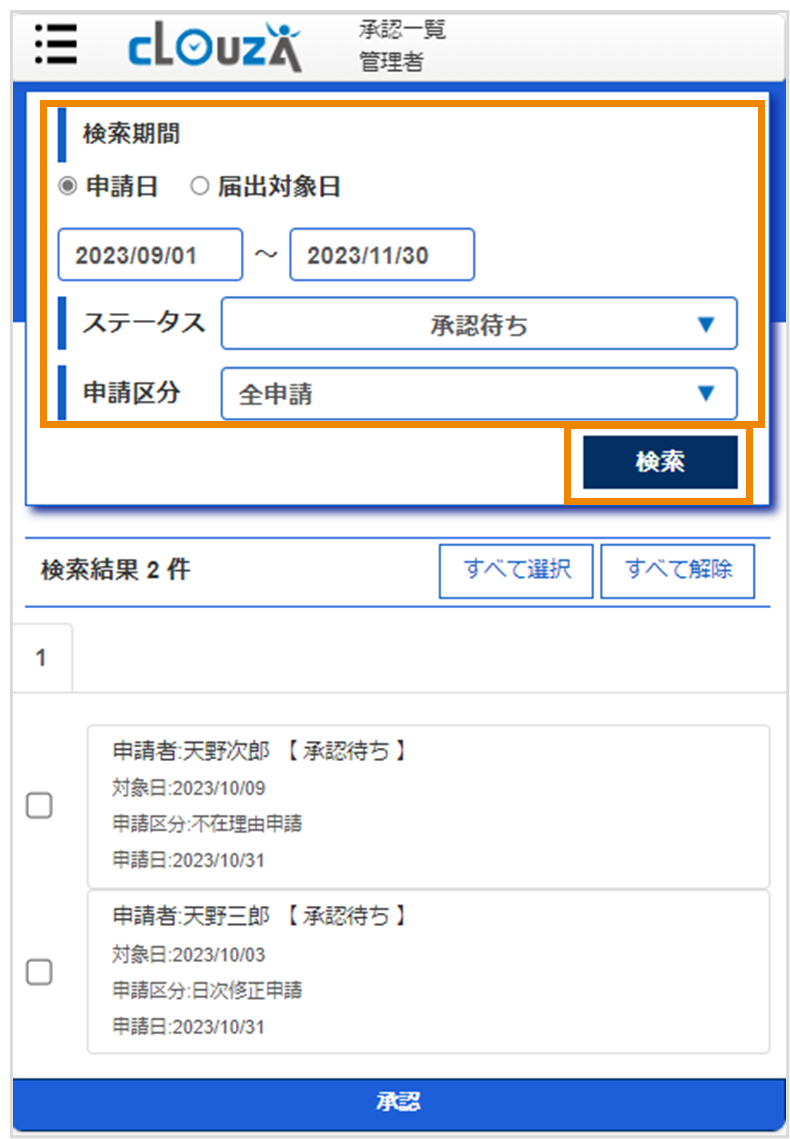Viewport: 790px width, 1139px height.
Task: Click the end date field 2023/11/30
Action: pyautogui.click(x=381, y=254)
